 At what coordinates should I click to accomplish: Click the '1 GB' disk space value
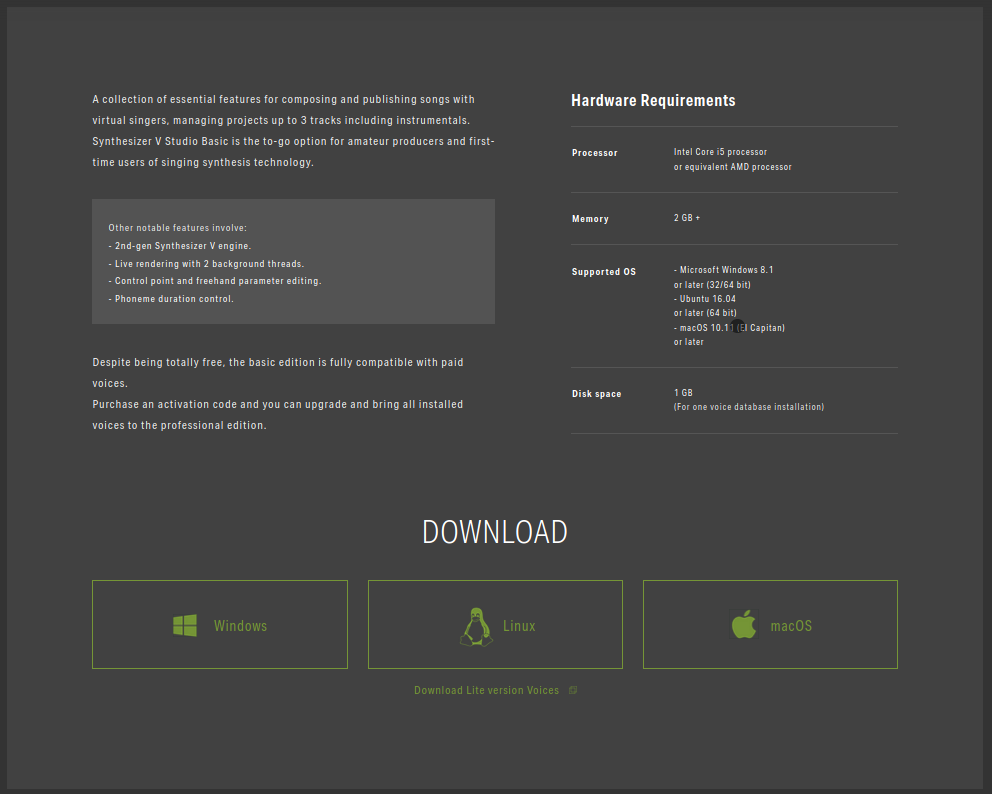(x=683, y=393)
